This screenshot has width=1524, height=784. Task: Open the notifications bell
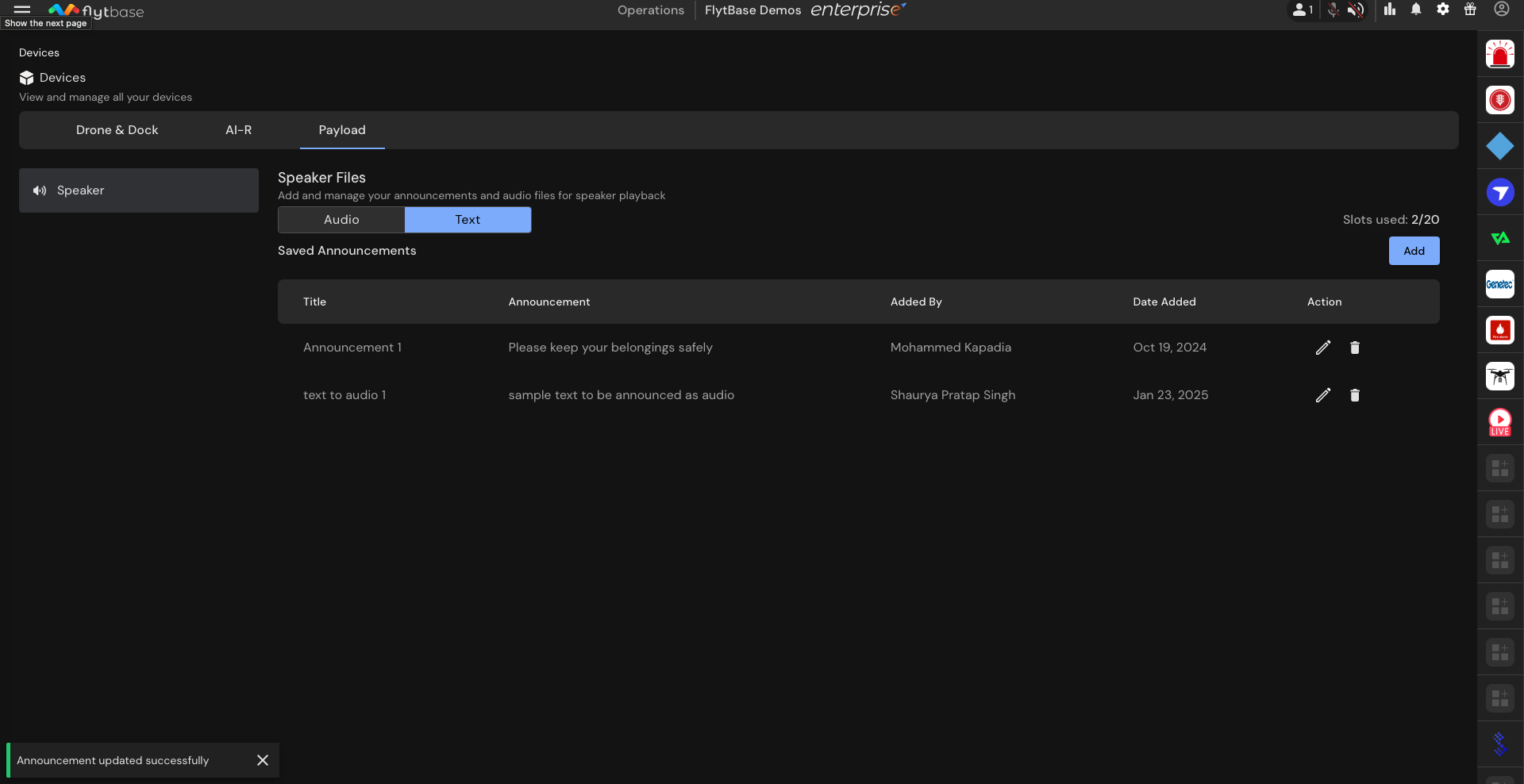click(x=1415, y=10)
